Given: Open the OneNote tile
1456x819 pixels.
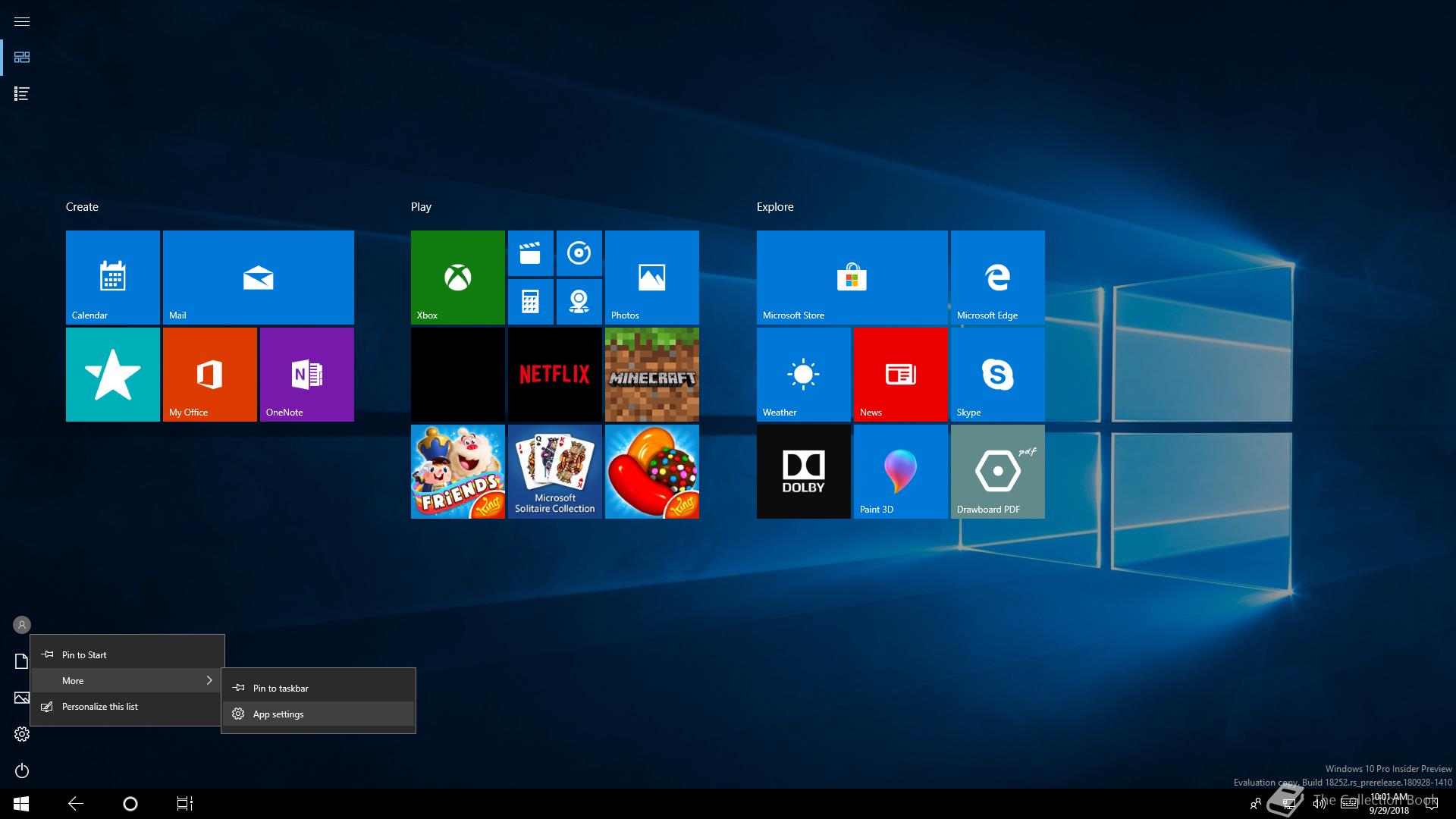Looking at the screenshot, I should click(307, 375).
